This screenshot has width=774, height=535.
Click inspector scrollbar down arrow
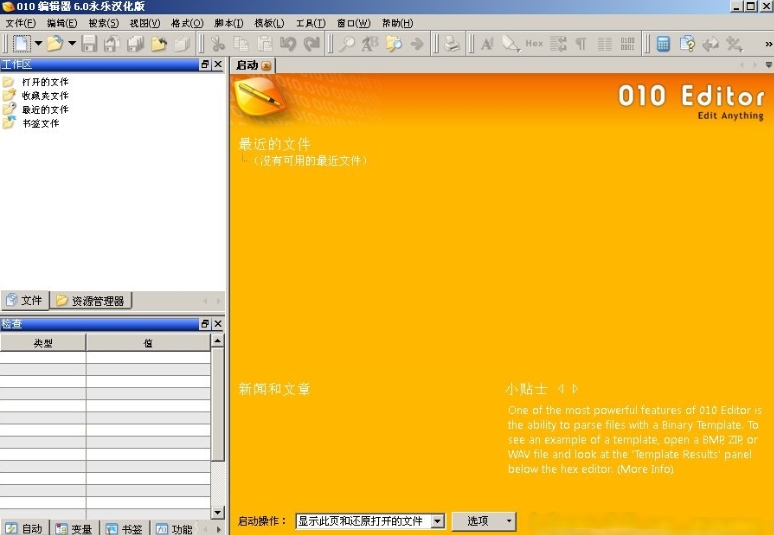point(218,513)
